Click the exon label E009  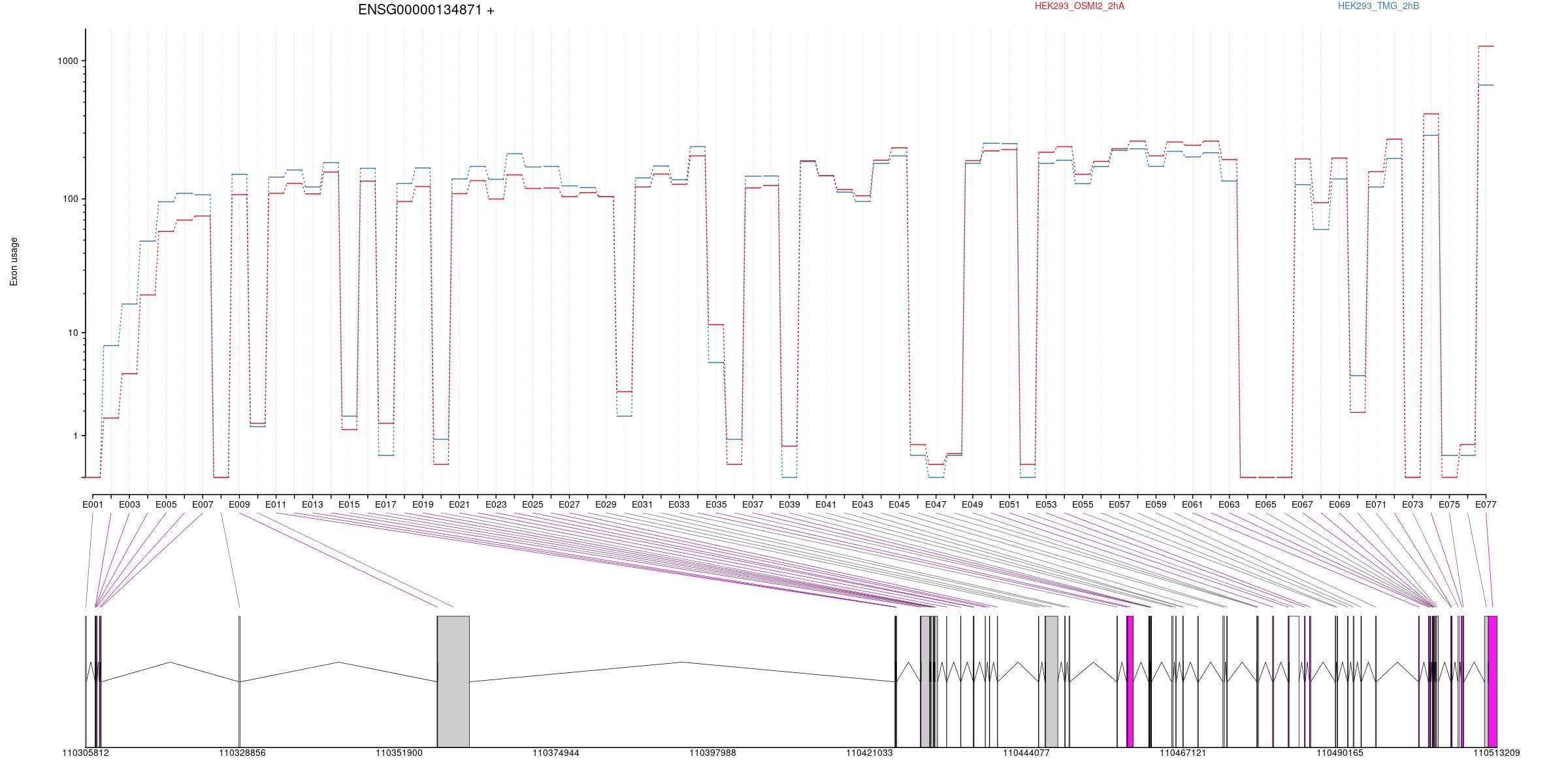tap(239, 504)
